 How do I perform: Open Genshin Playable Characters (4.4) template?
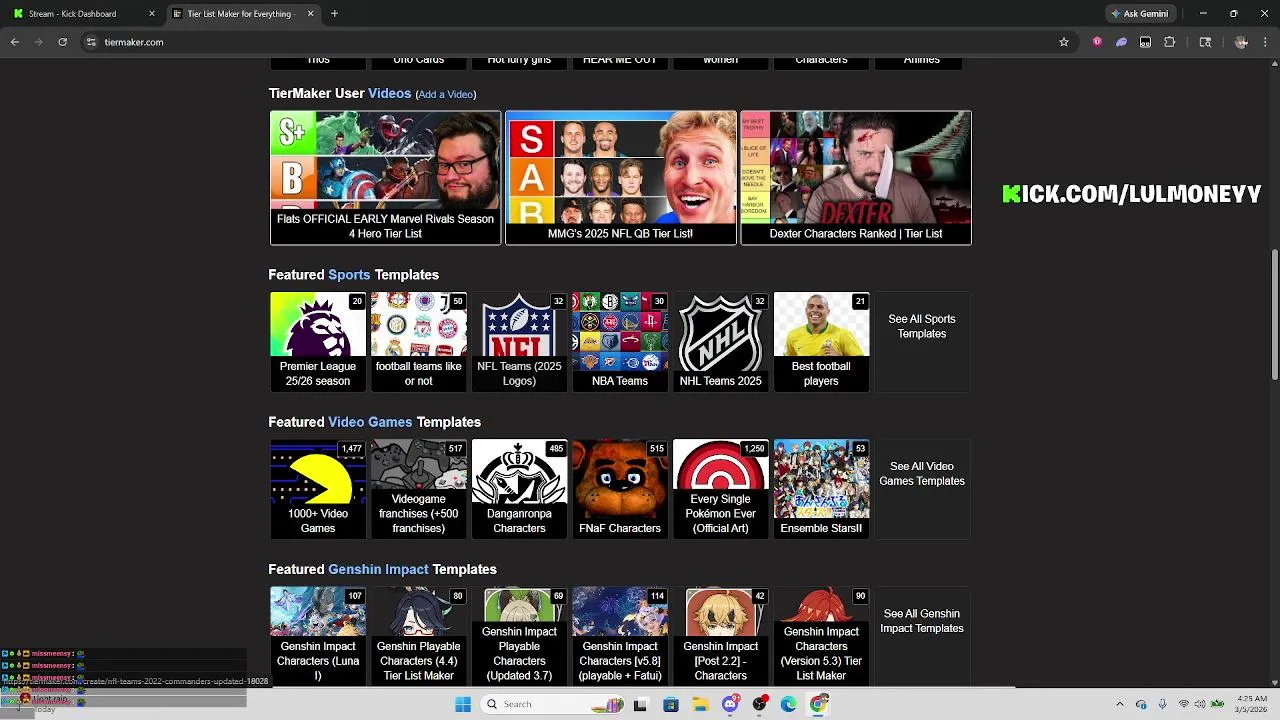(418, 636)
